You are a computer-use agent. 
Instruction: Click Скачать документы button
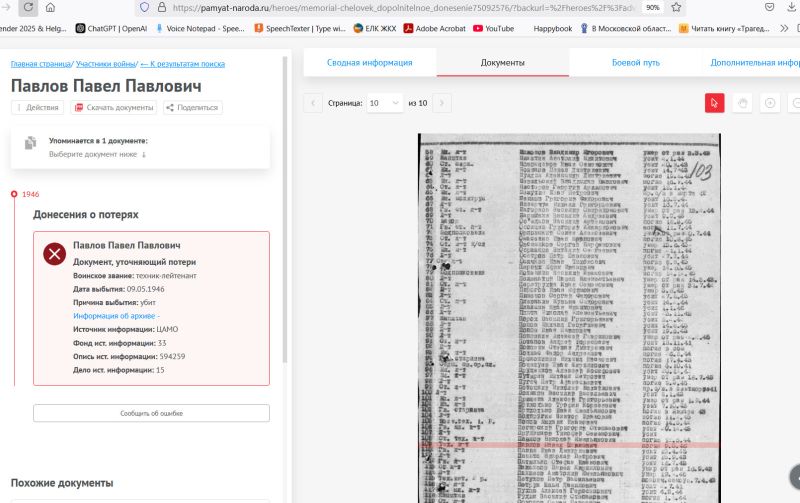pos(114,108)
